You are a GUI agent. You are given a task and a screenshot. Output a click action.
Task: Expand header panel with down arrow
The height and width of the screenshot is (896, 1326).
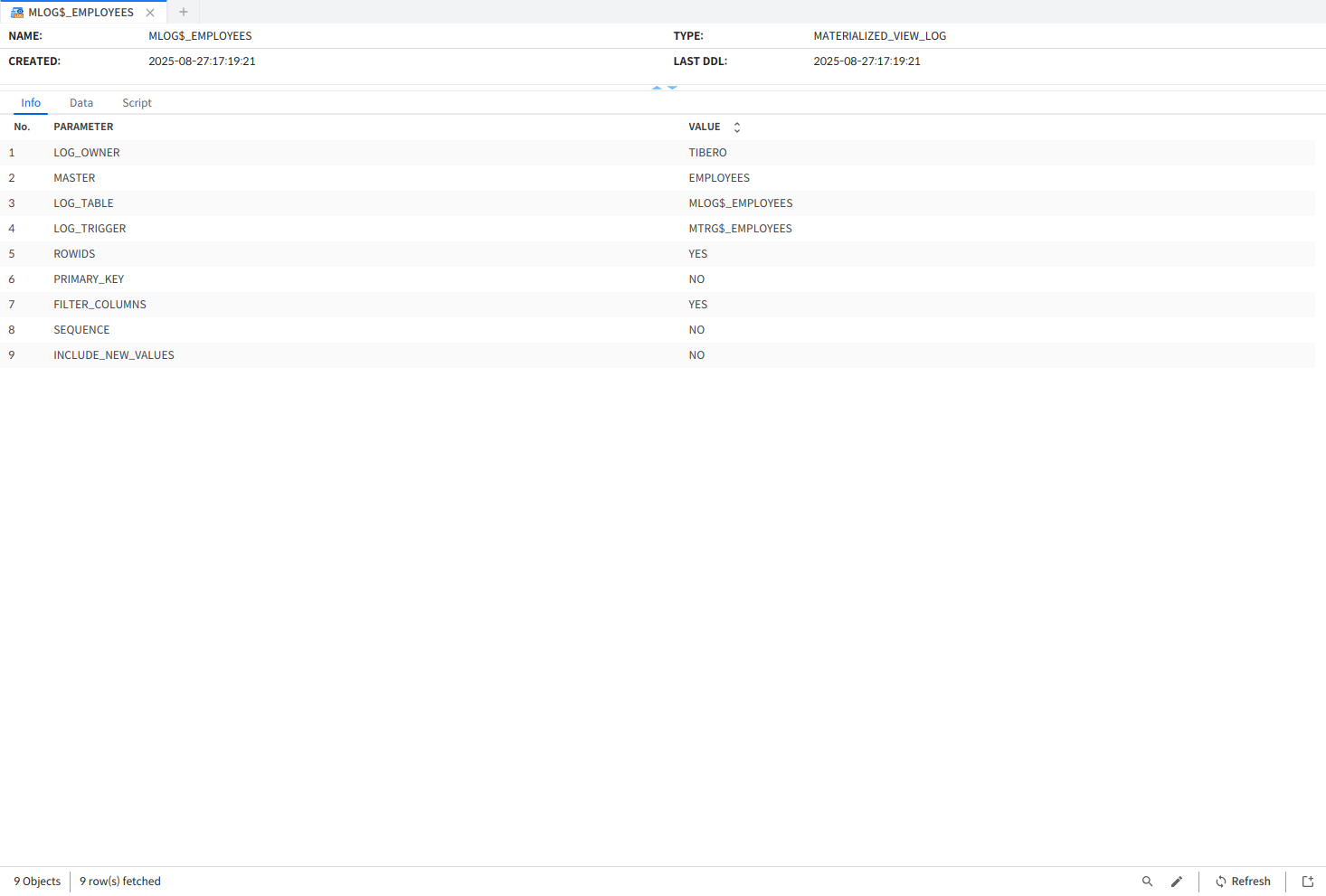click(x=672, y=88)
